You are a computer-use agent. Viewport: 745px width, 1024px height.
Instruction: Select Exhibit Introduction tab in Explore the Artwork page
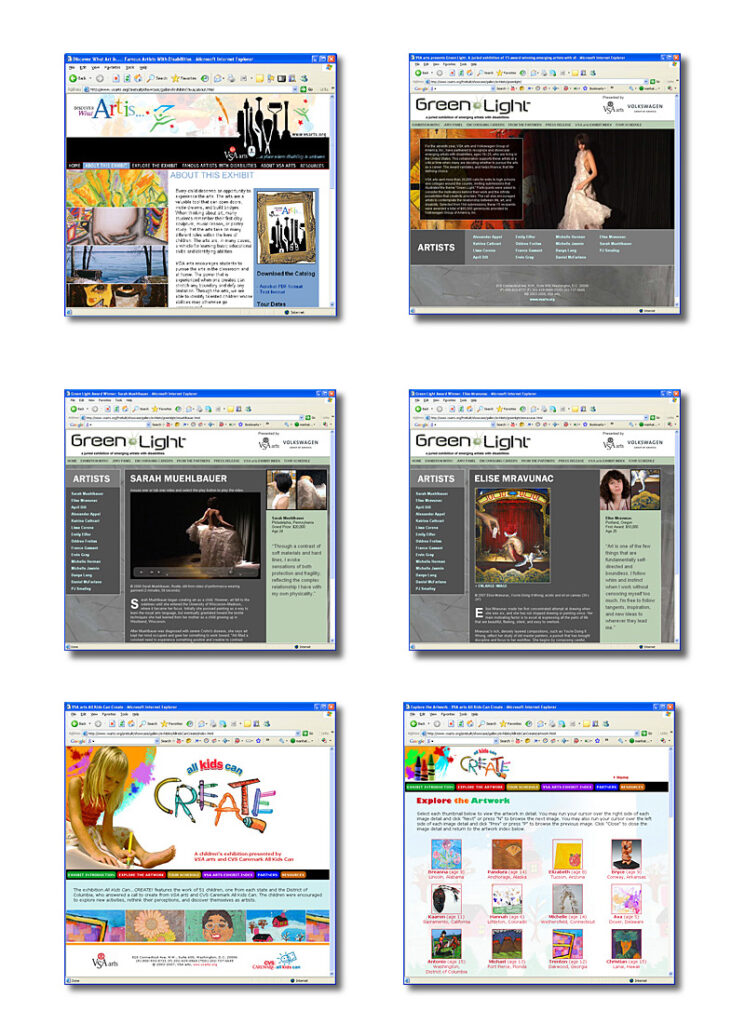coord(430,787)
